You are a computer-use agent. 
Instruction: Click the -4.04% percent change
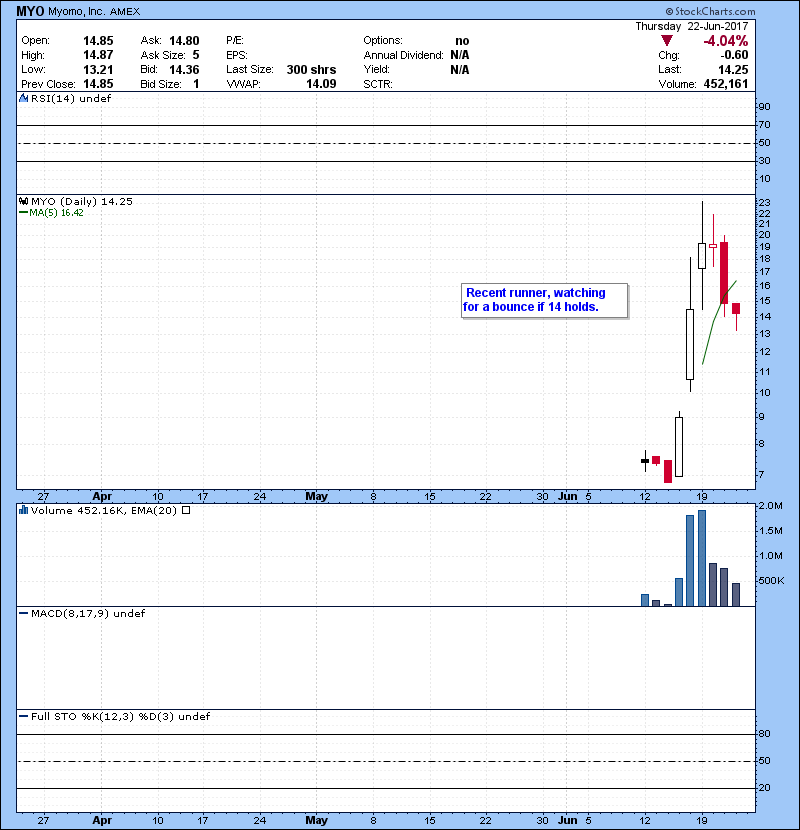click(725, 41)
